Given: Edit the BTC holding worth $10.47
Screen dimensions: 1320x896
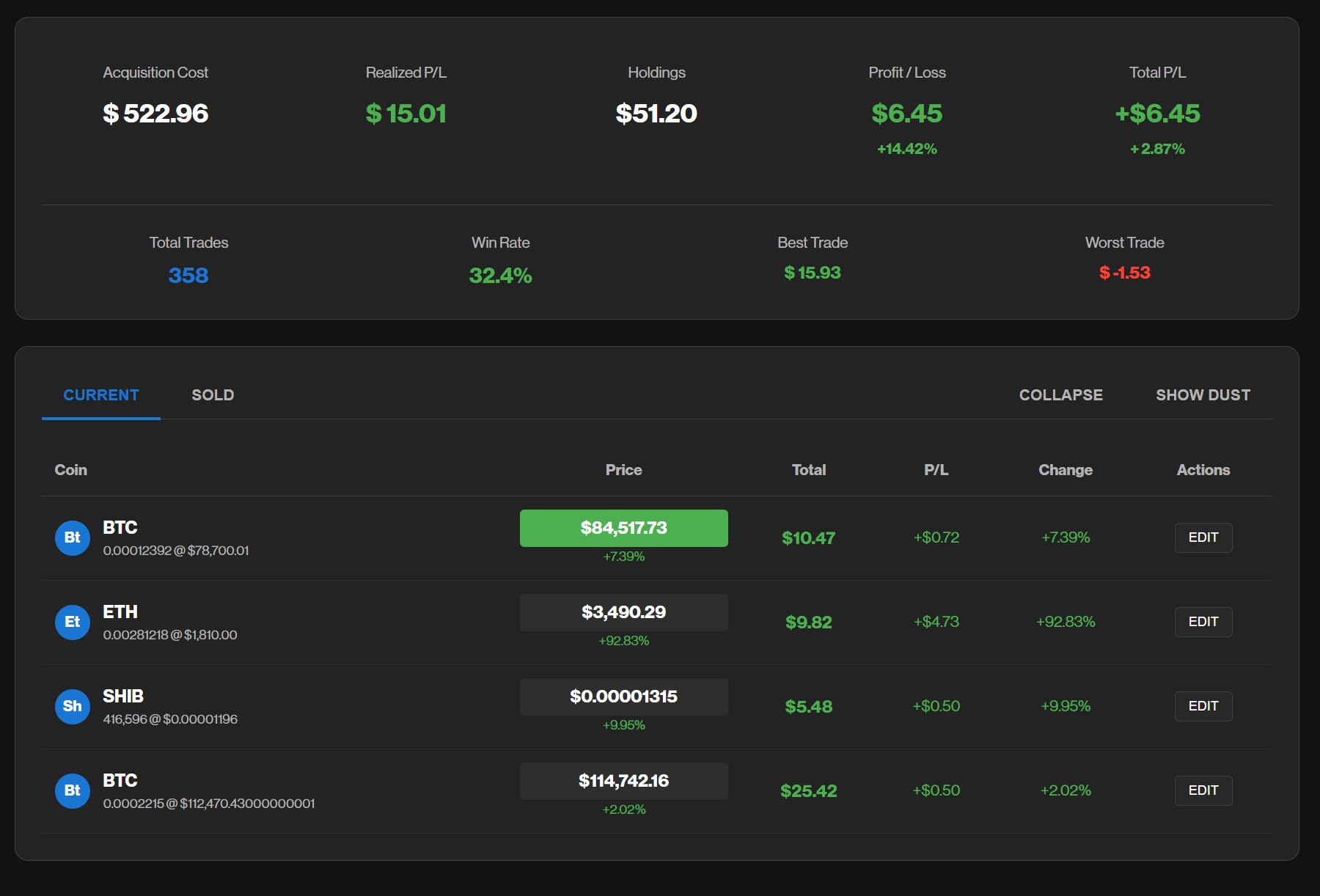Looking at the screenshot, I should tap(1203, 537).
